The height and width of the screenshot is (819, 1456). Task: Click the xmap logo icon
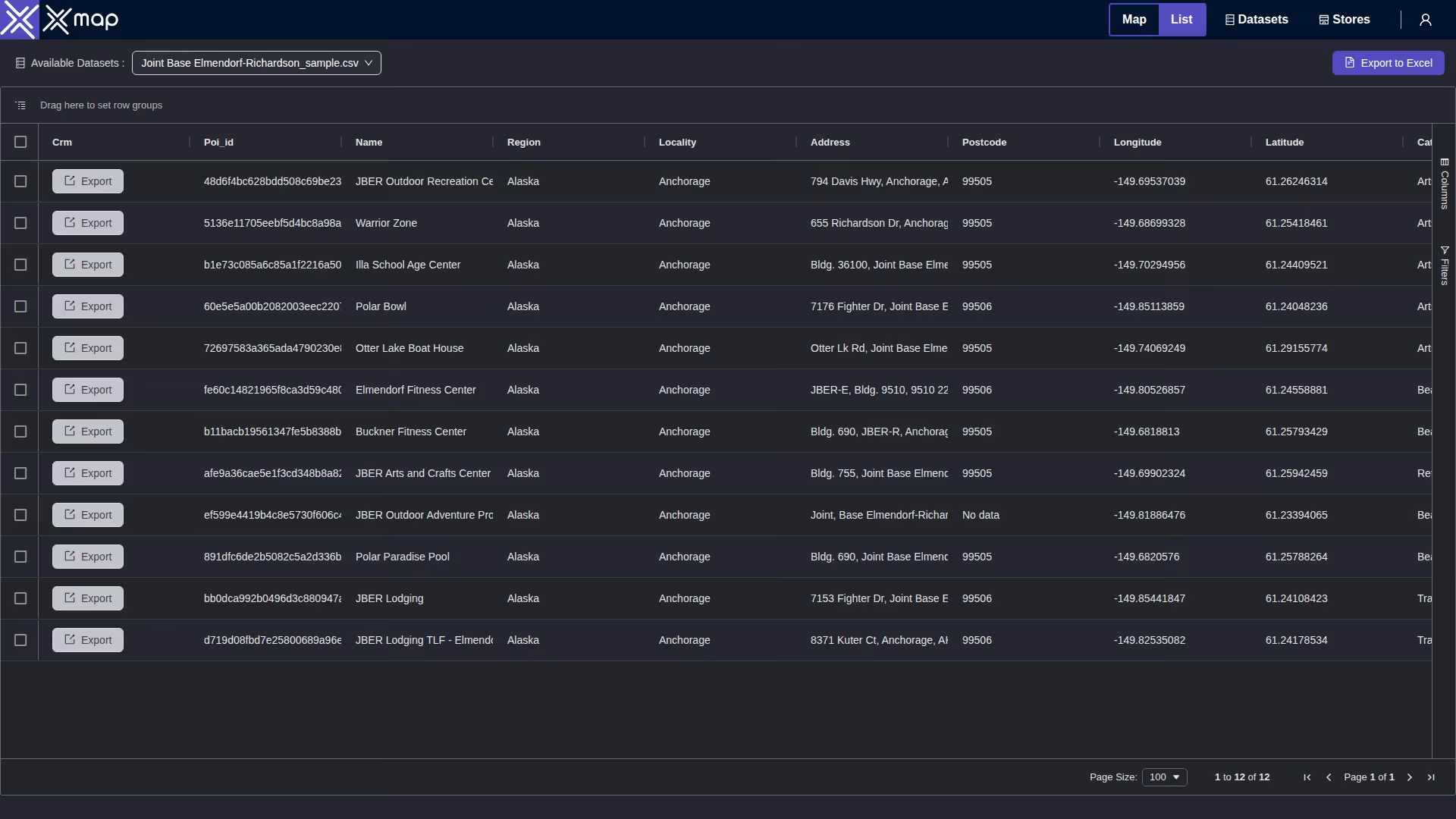(x=19, y=20)
